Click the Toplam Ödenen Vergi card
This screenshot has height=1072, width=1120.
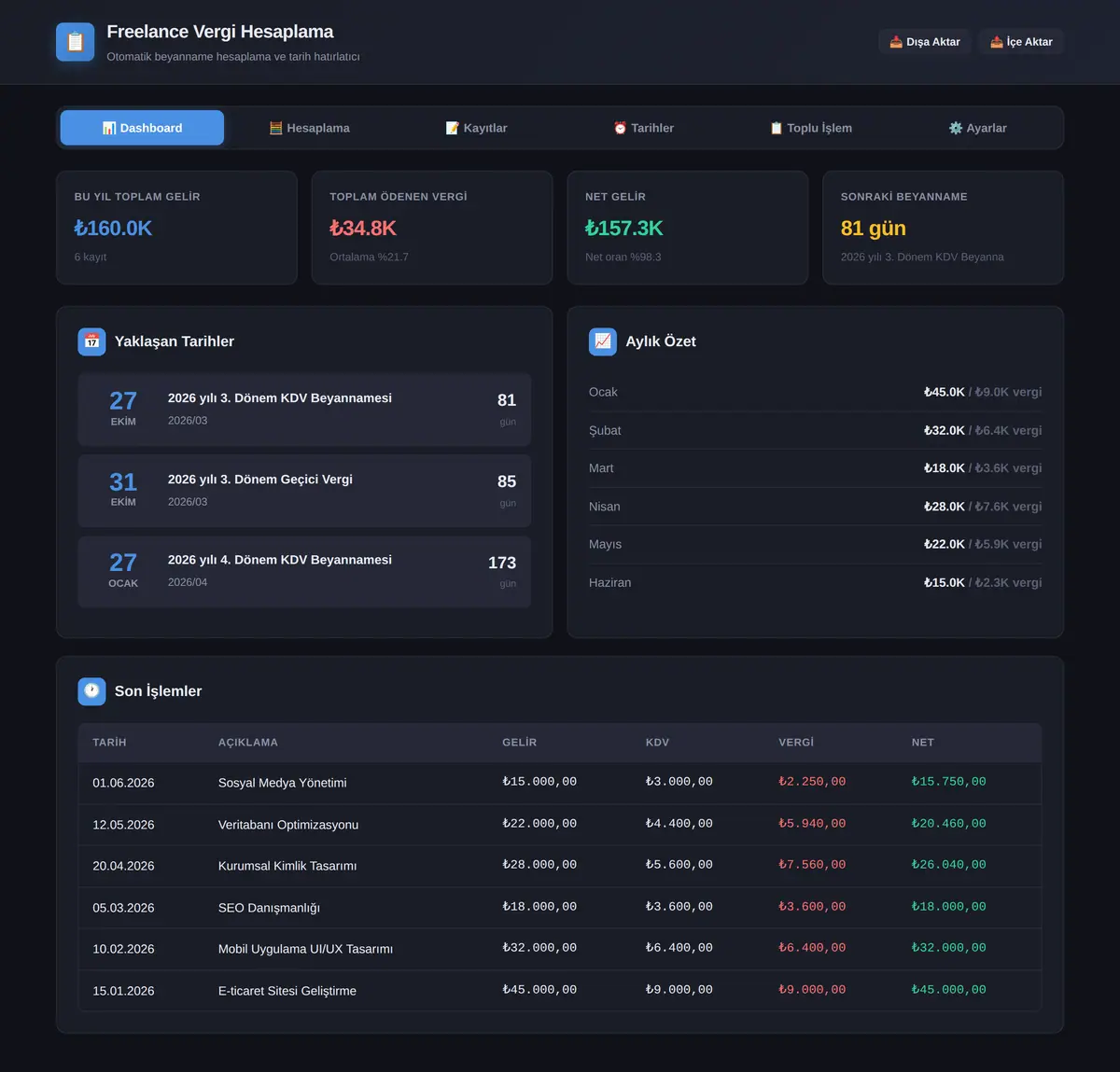(x=432, y=228)
